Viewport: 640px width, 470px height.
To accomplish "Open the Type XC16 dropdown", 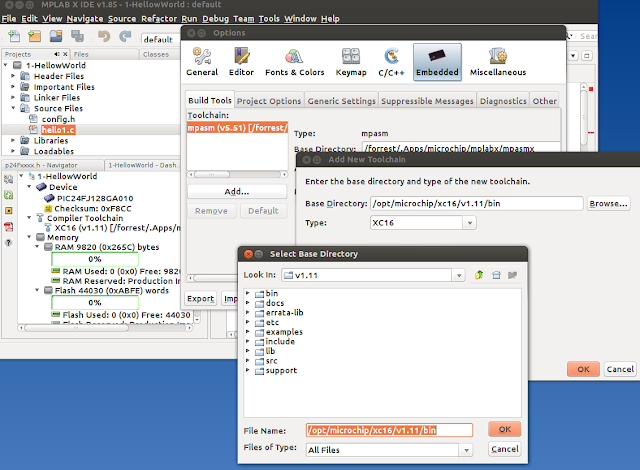I will pyautogui.click(x=470, y=223).
